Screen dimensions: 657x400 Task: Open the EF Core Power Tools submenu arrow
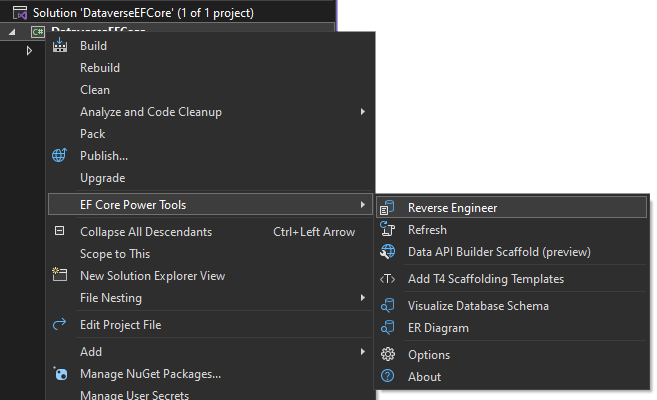pos(362,205)
